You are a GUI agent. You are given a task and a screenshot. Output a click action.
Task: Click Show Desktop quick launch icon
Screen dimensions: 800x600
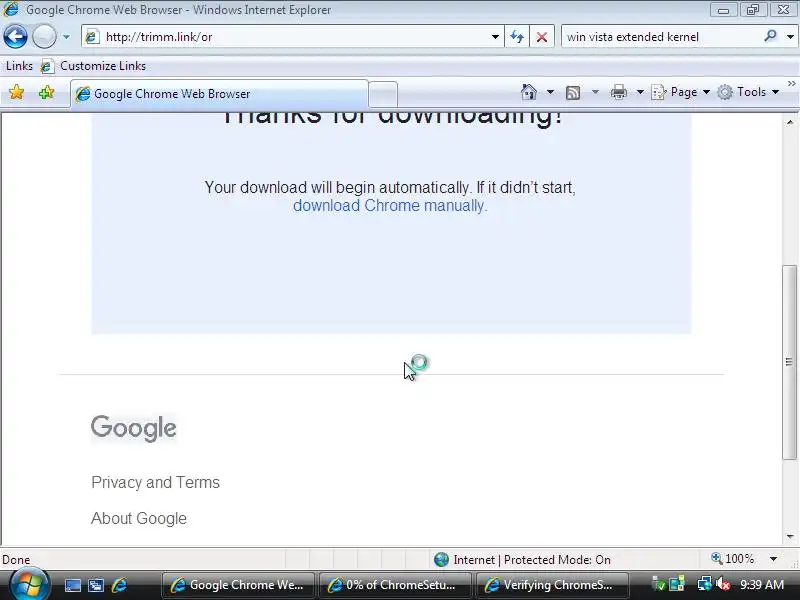[72, 585]
